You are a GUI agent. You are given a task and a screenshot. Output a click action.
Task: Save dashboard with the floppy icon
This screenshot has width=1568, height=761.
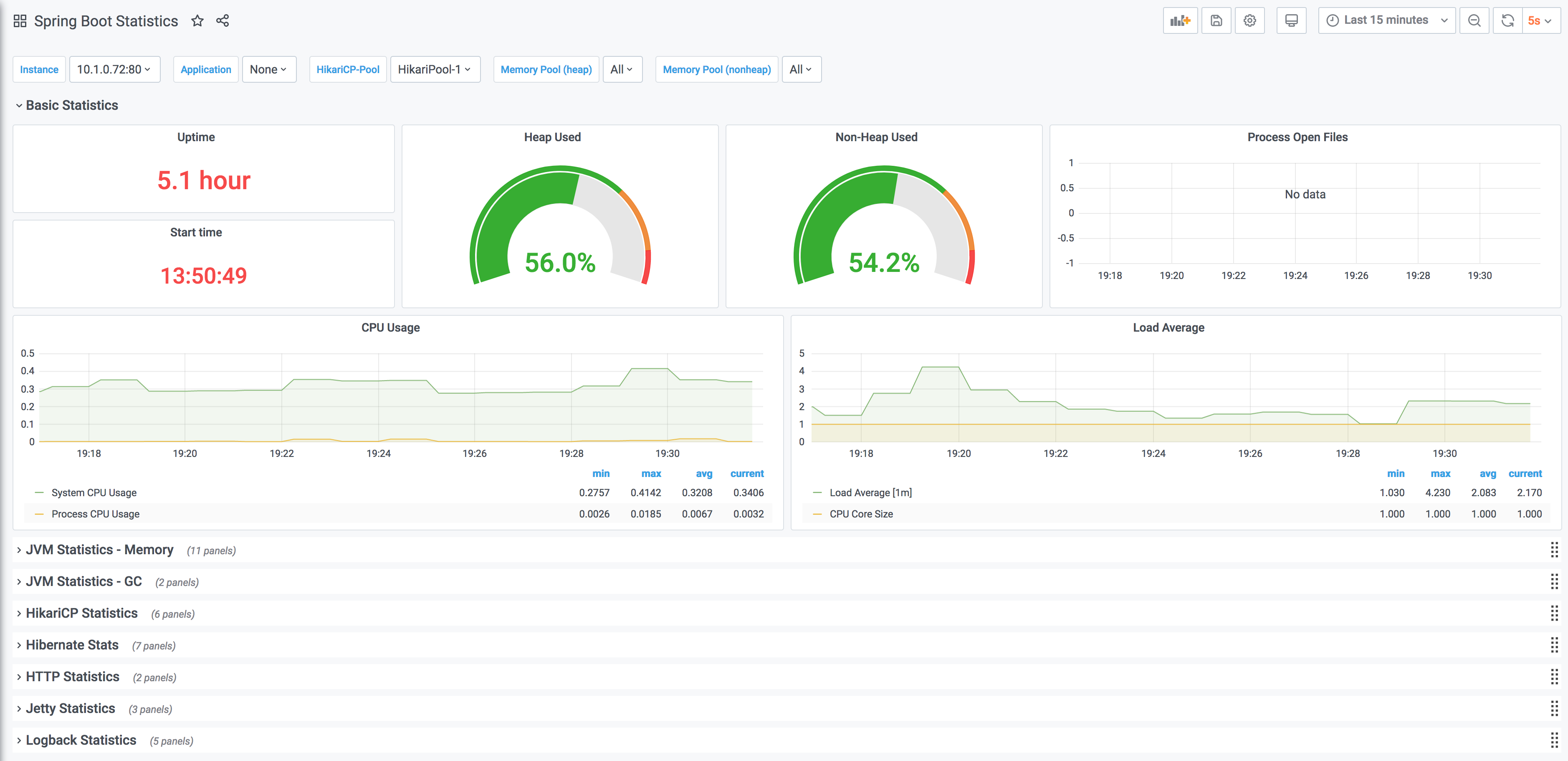[x=1216, y=21]
